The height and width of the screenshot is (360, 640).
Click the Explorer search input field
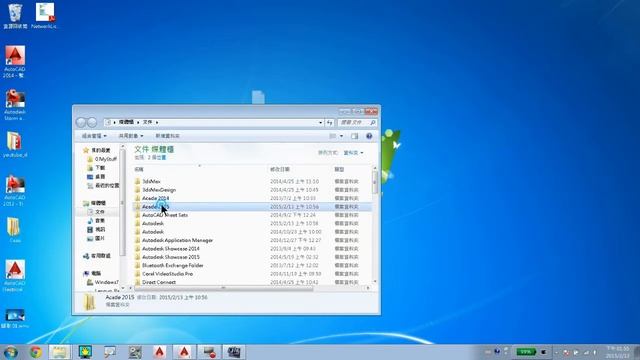[354, 122]
